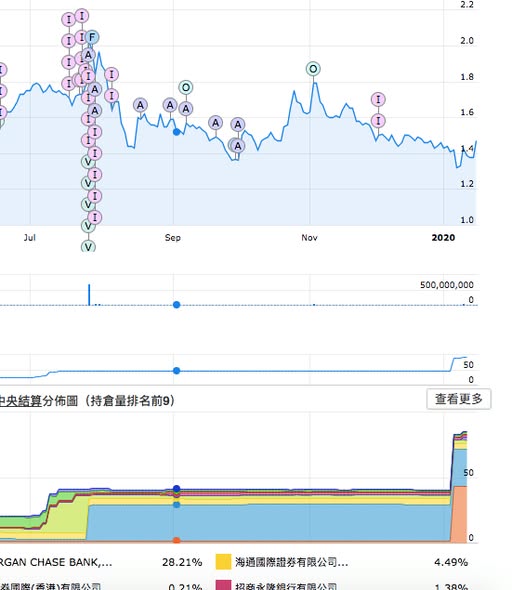Select the dark blue dot atop the stacked chart
Image resolution: width=512 pixels, height=590 pixels.
(176, 488)
